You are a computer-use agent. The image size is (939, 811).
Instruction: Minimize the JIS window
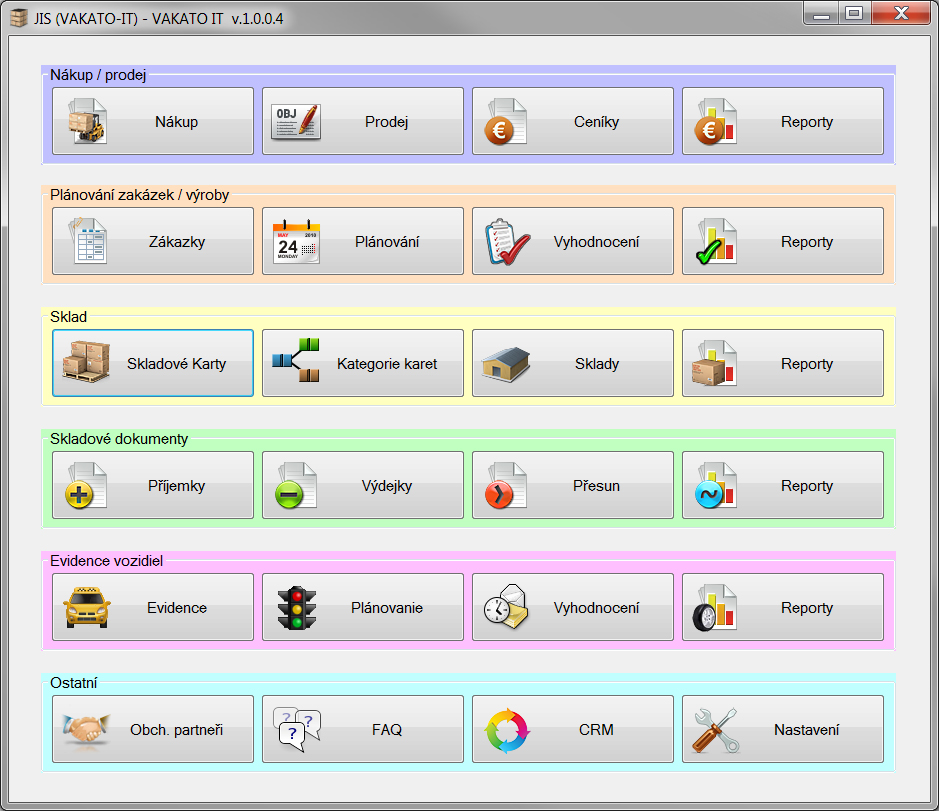coord(821,13)
